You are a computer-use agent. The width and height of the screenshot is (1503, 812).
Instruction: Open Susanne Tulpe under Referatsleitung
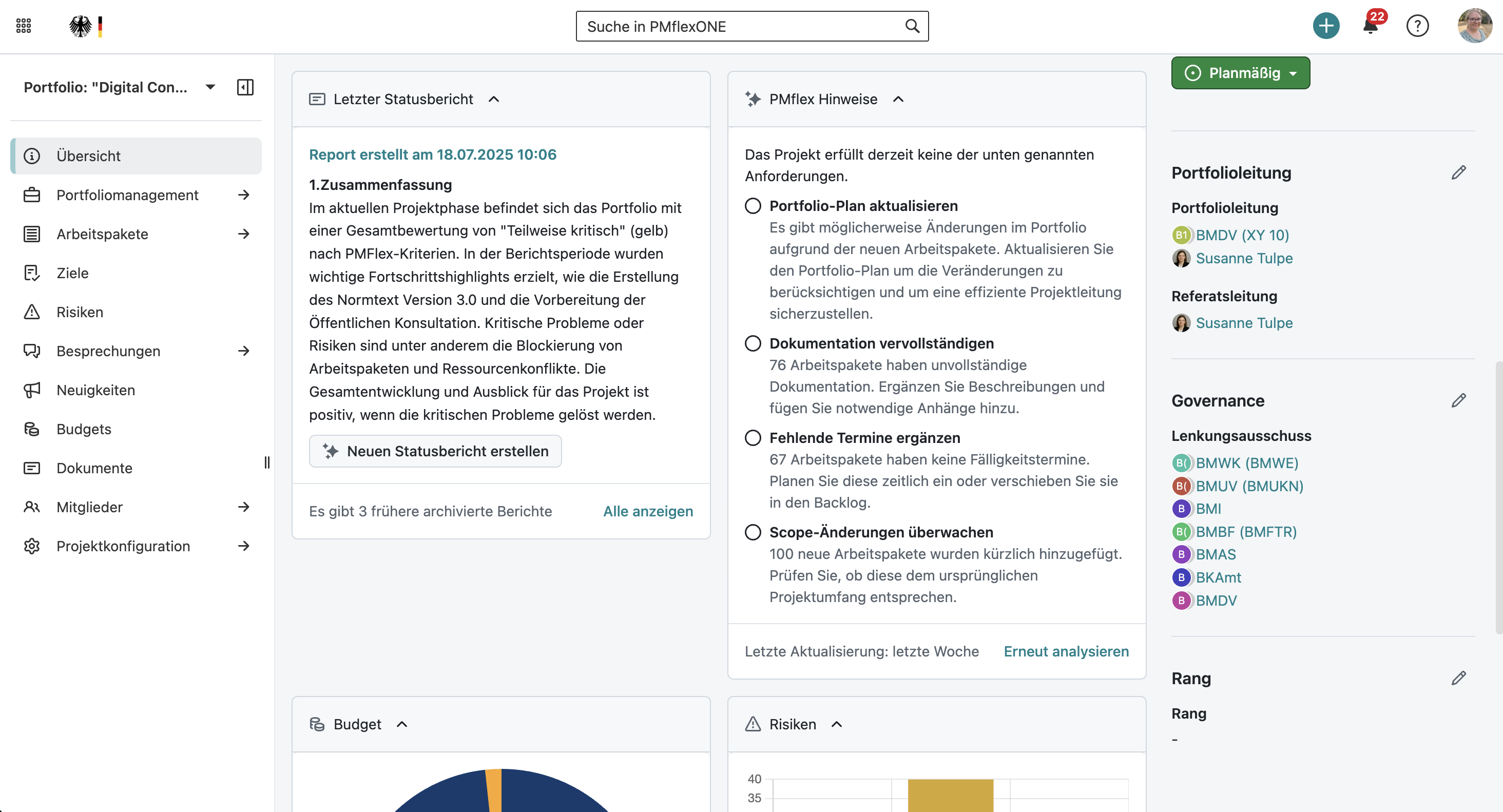coord(1244,323)
